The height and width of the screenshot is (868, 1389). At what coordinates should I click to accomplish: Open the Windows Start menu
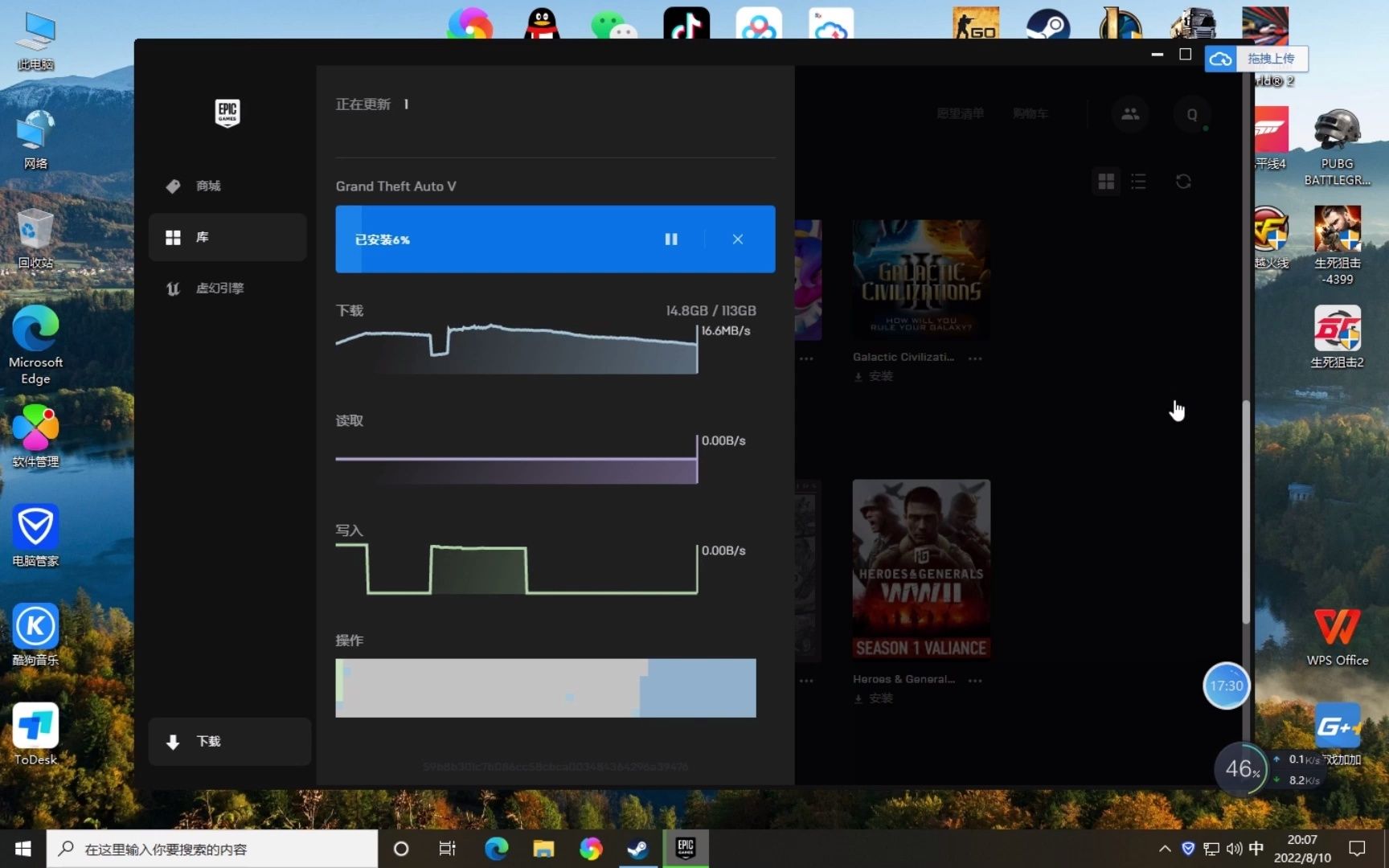coord(23,849)
